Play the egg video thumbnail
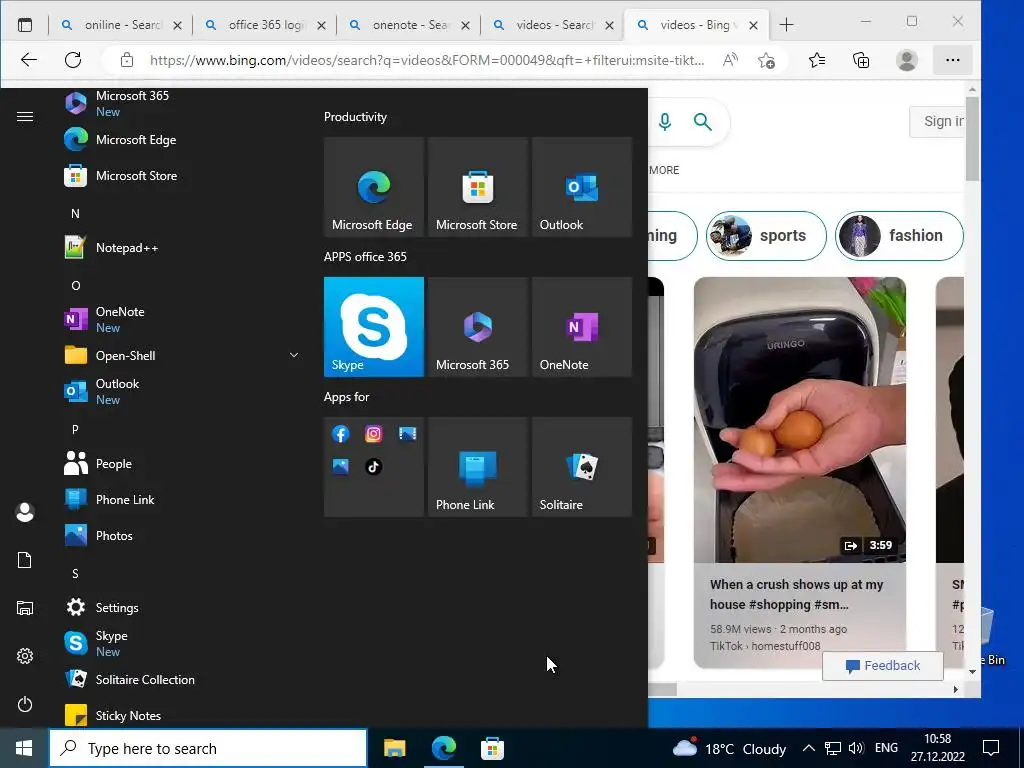This screenshot has width=1024, height=768. click(x=799, y=419)
